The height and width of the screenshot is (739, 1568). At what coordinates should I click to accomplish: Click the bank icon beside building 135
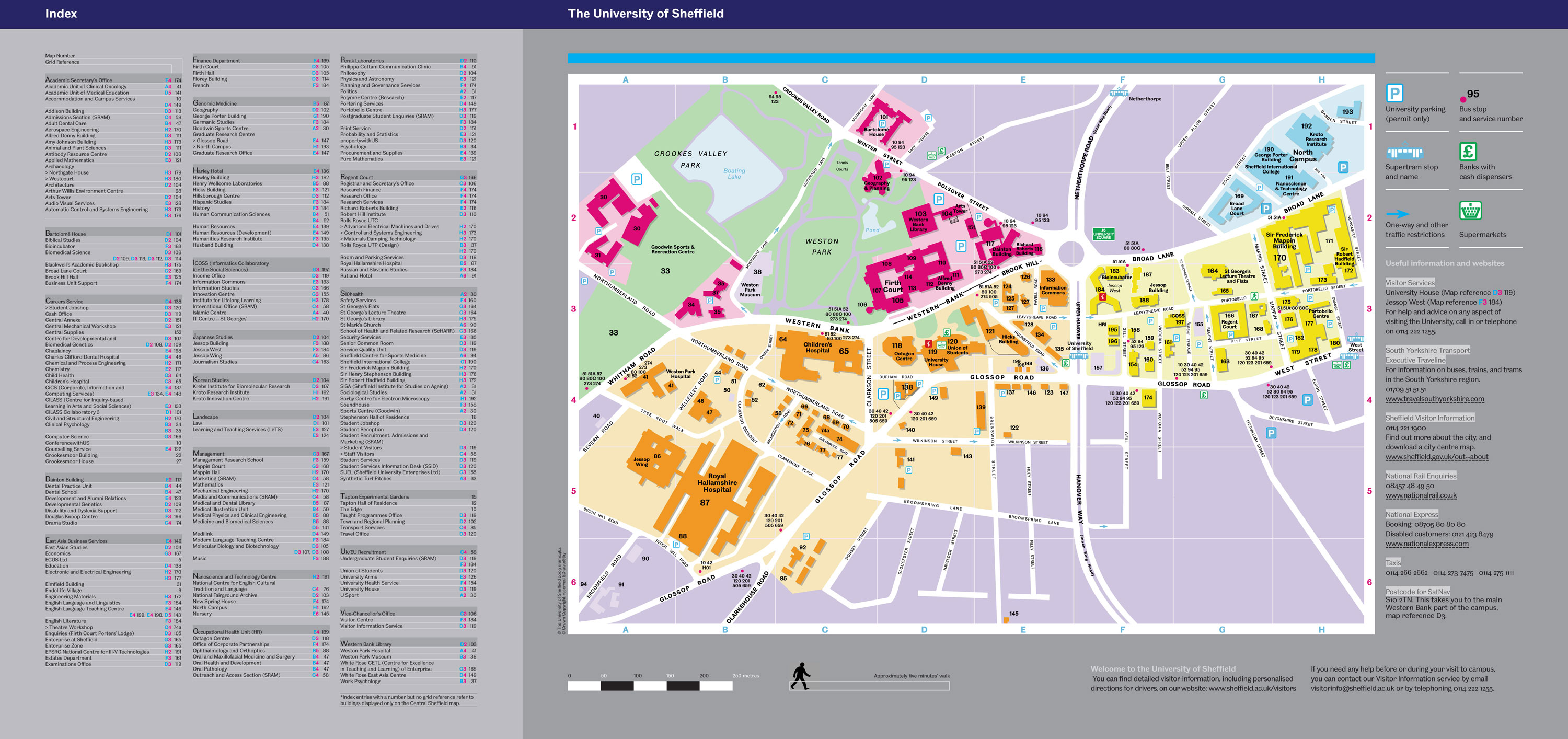tap(1066, 363)
